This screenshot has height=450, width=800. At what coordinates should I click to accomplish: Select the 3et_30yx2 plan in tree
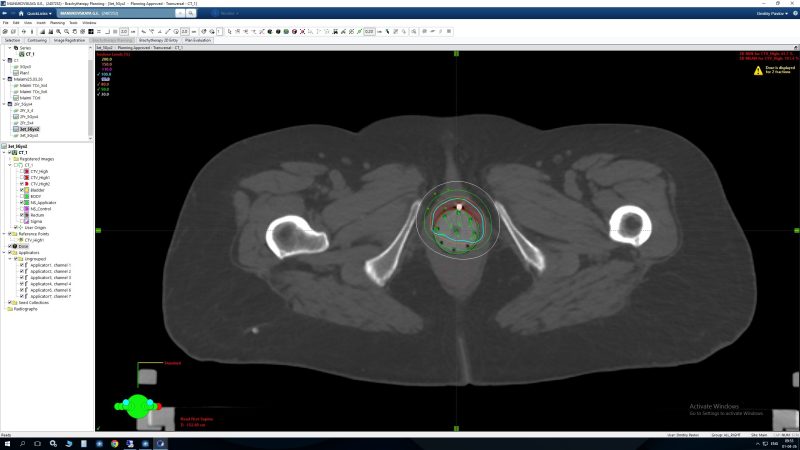[29, 129]
